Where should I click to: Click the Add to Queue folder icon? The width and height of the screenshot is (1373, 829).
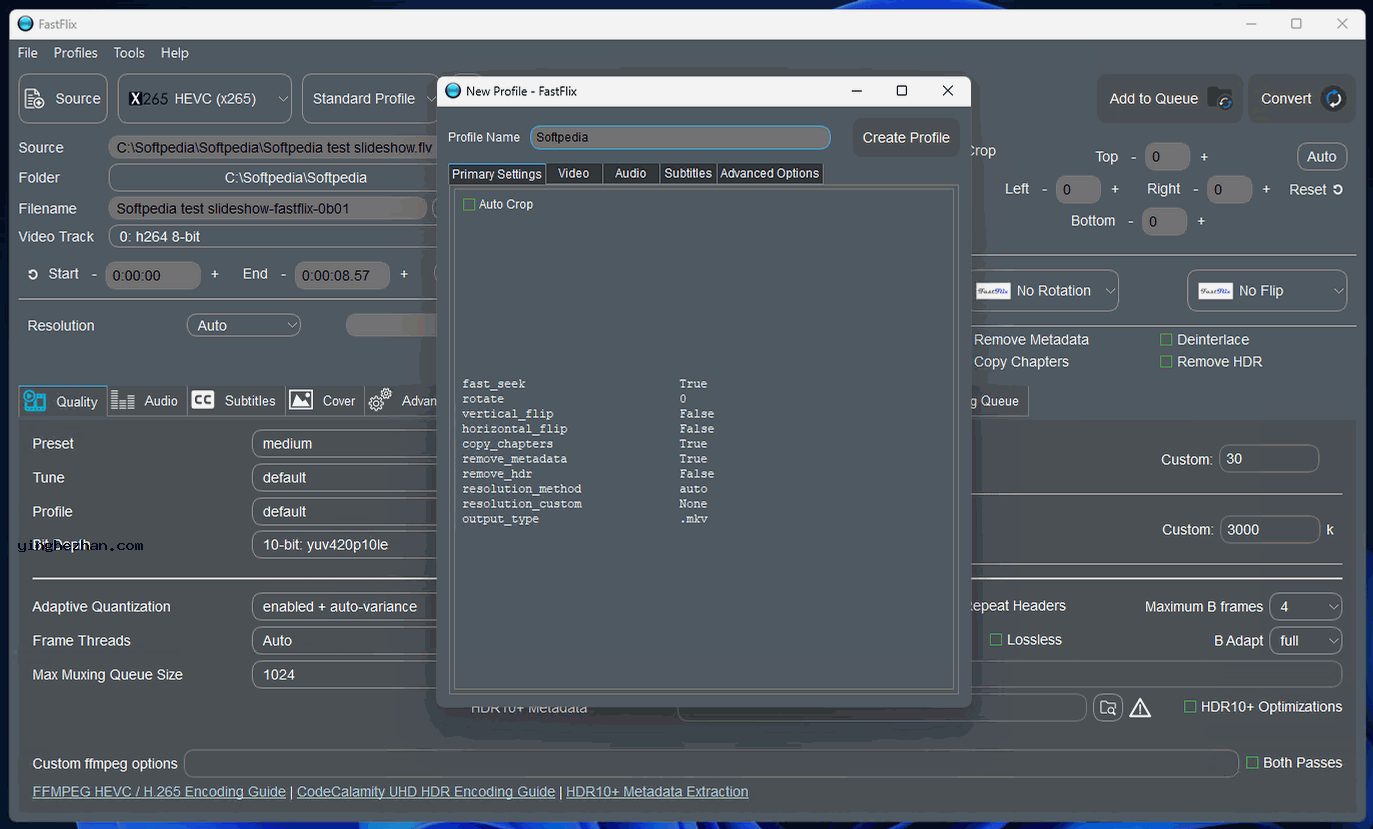1220,98
